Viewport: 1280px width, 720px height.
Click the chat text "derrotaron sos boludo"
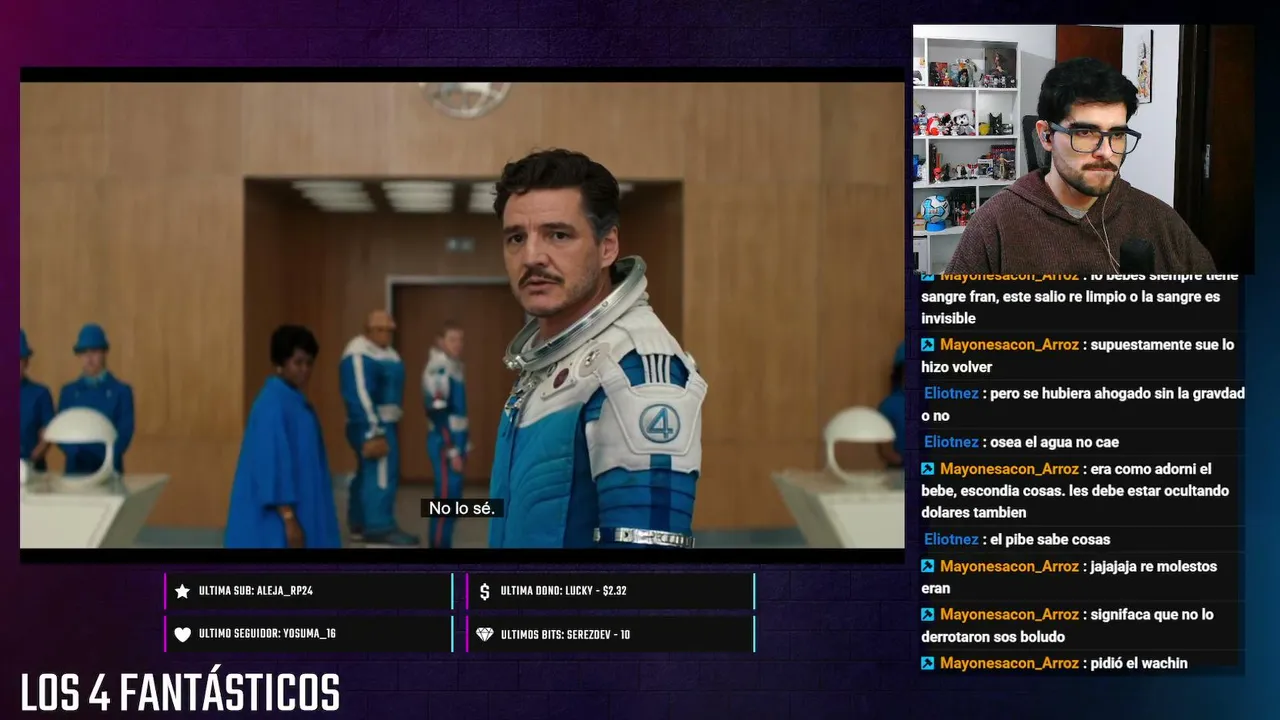click(993, 637)
